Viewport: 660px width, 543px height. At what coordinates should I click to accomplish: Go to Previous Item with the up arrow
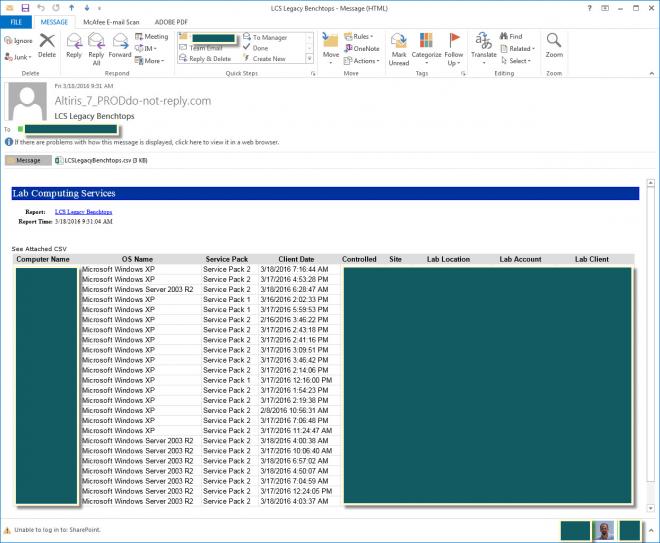click(72, 8)
